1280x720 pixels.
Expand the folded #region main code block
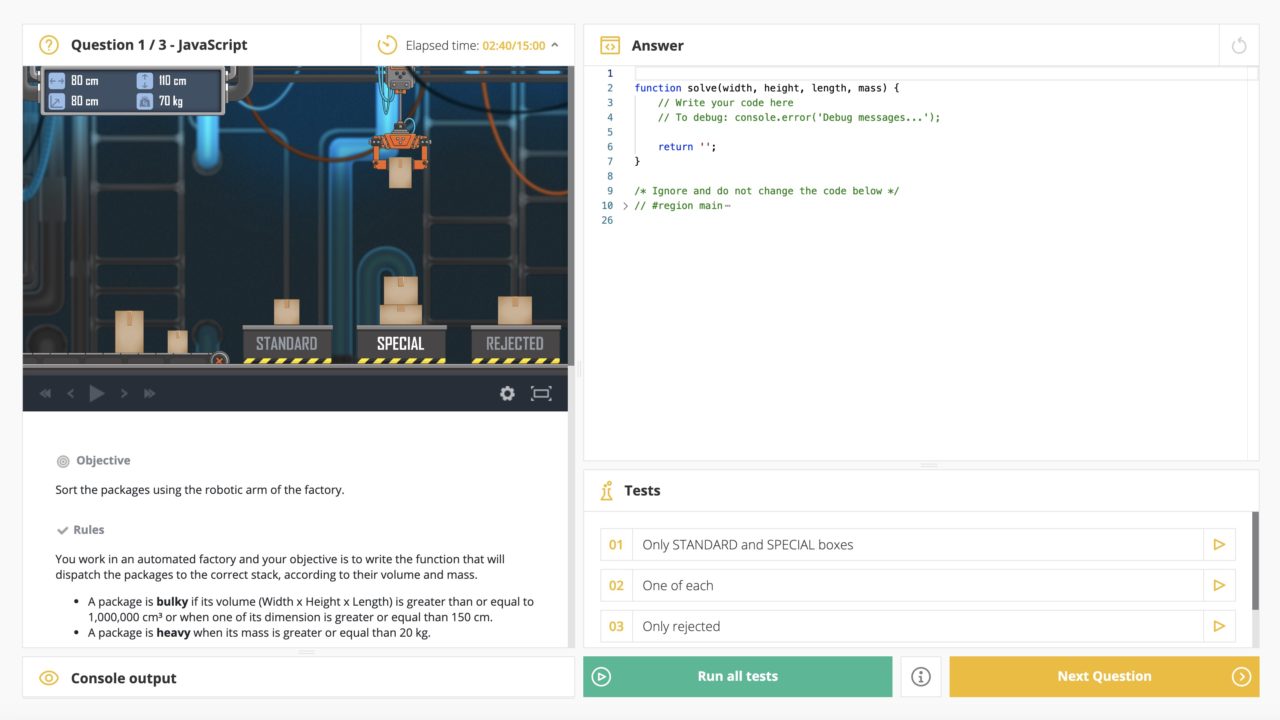click(x=625, y=205)
